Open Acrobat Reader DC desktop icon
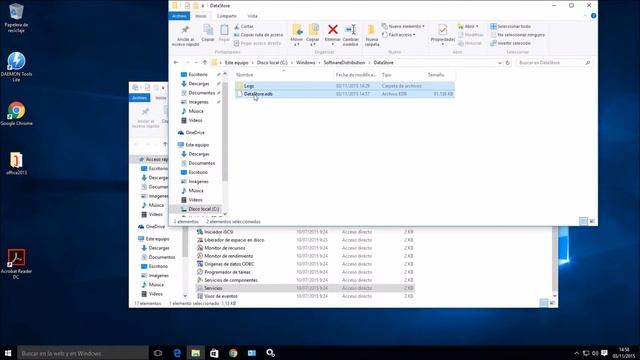 coord(16,264)
